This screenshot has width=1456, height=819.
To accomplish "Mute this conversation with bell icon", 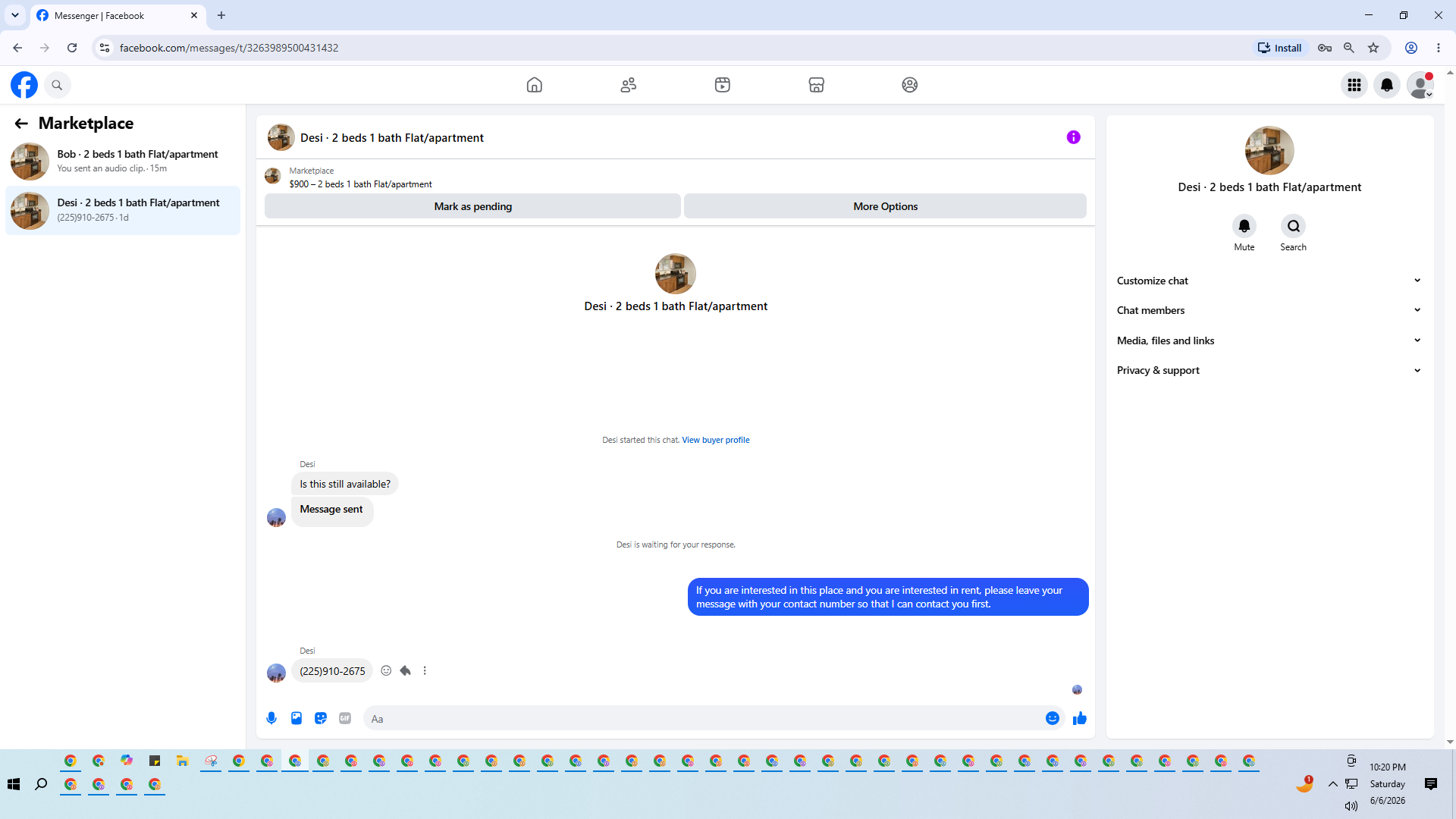I will [x=1244, y=226].
